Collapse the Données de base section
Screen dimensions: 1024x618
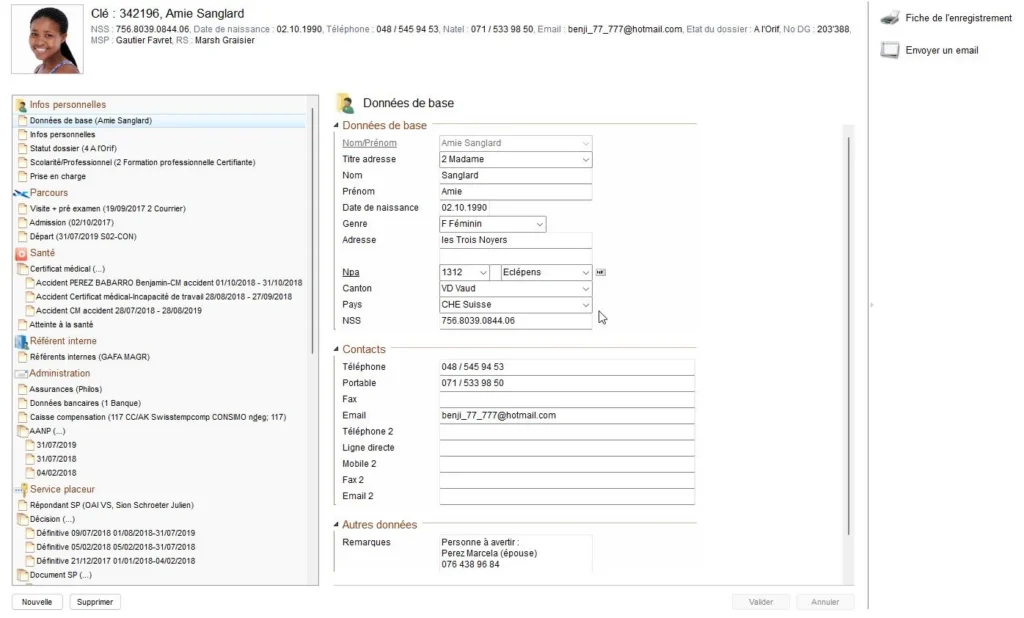(336, 125)
